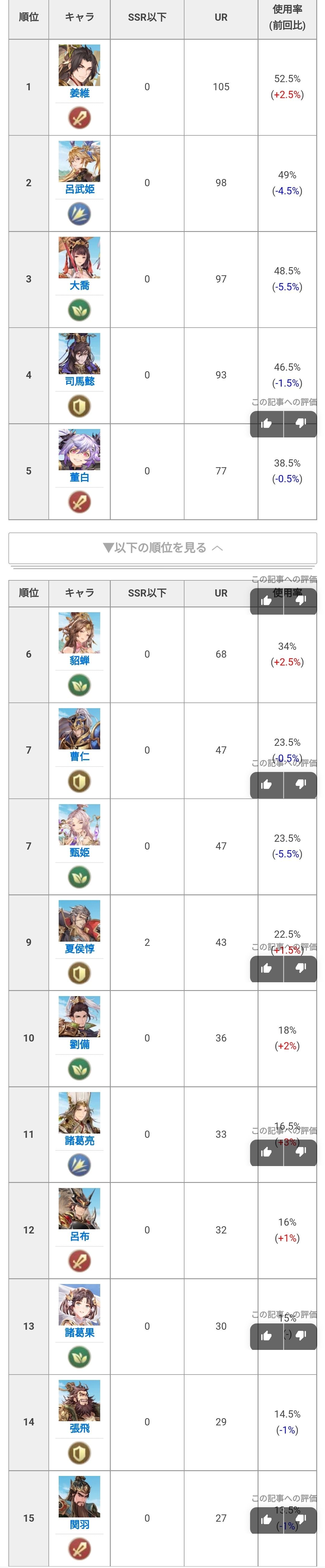The image size is (325, 1568).
Task: Click the blue magic icon under 呂武姫
Action: click(x=79, y=214)
